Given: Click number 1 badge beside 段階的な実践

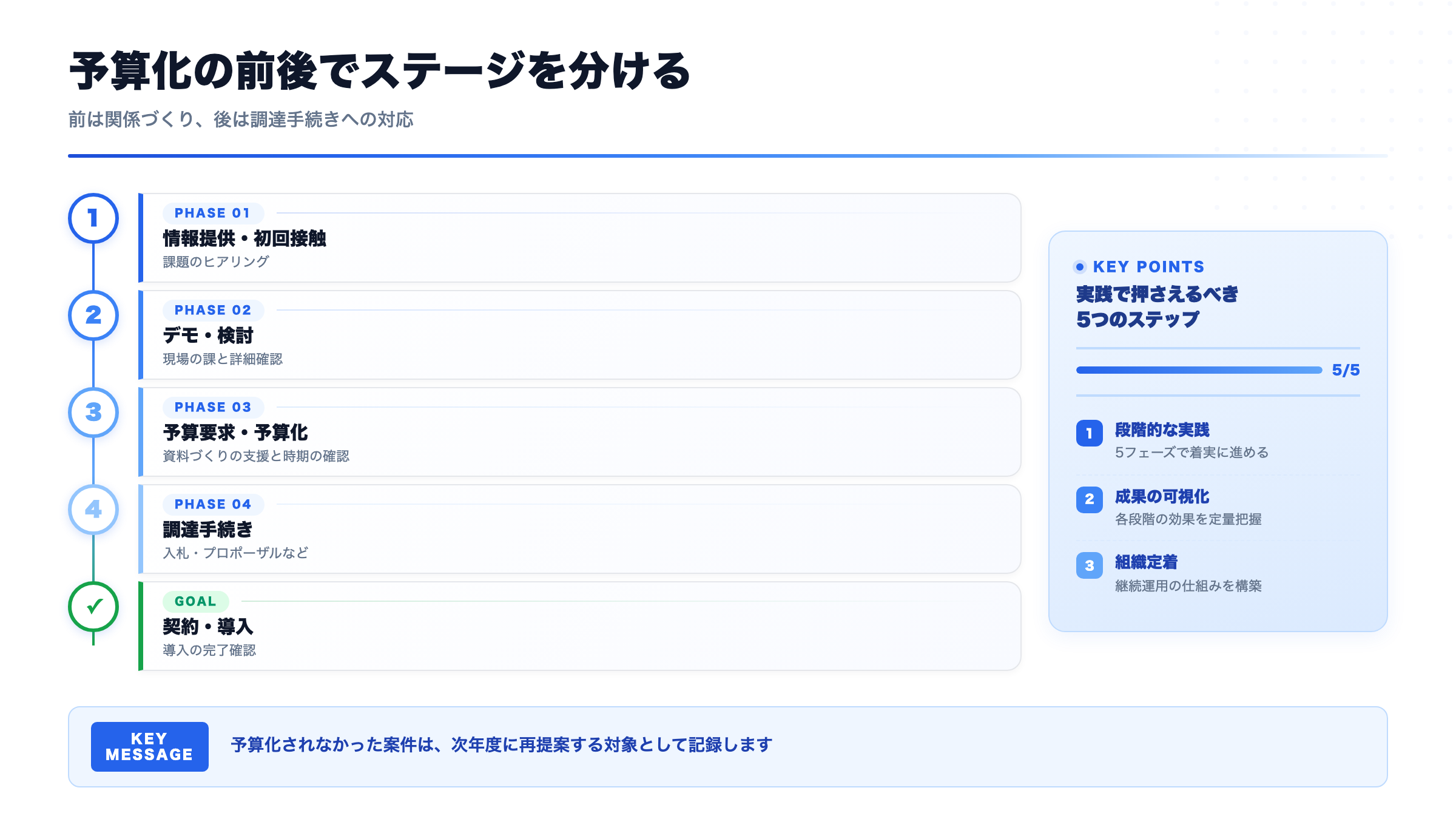Looking at the screenshot, I should pyautogui.click(x=1090, y=433).
